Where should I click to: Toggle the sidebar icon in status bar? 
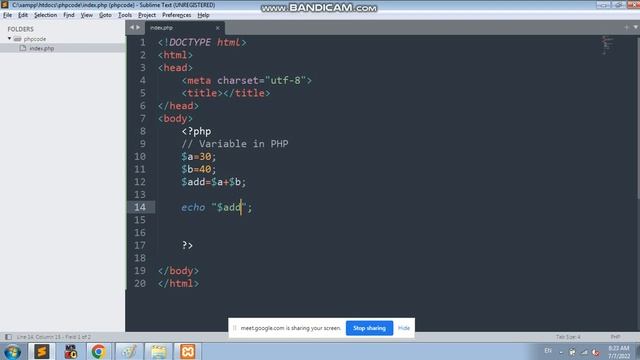click(8, 337)
